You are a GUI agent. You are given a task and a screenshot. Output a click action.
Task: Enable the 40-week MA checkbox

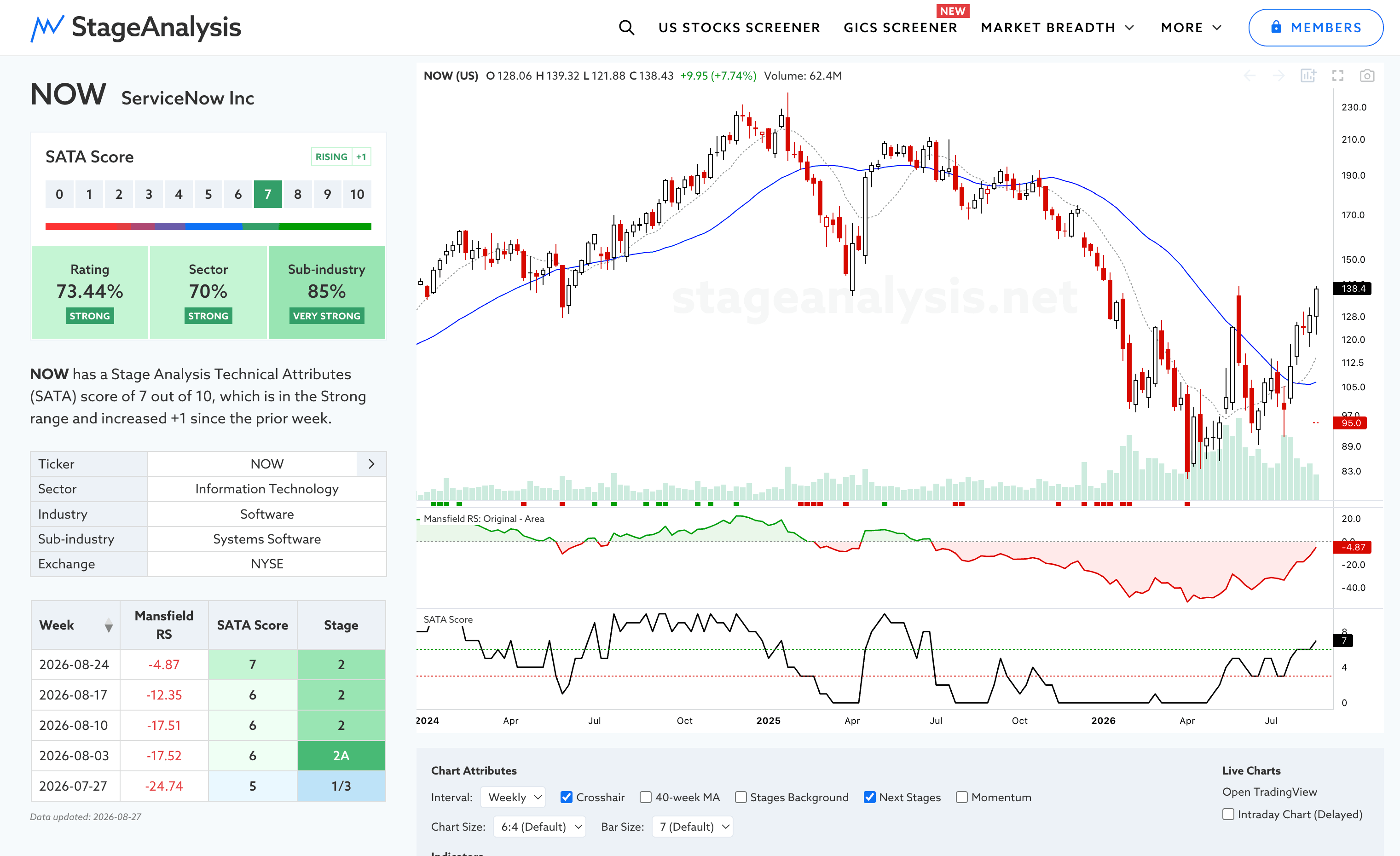tap(645, 798)
